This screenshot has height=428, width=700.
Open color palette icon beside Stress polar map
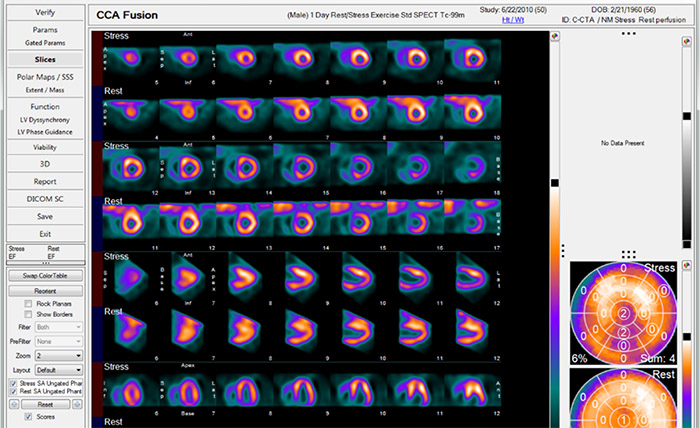687,266
